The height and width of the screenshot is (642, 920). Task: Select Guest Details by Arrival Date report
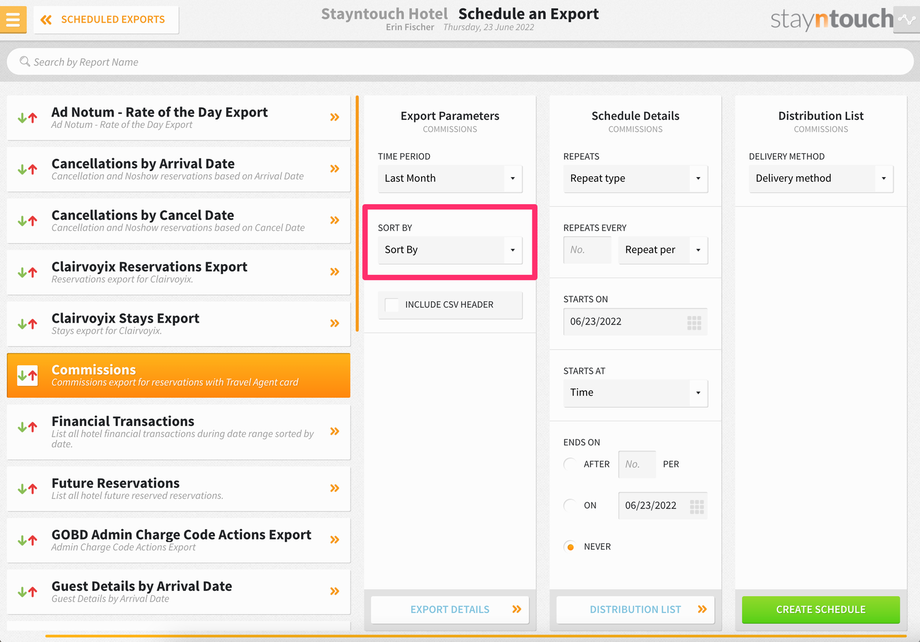click(178, 592)
